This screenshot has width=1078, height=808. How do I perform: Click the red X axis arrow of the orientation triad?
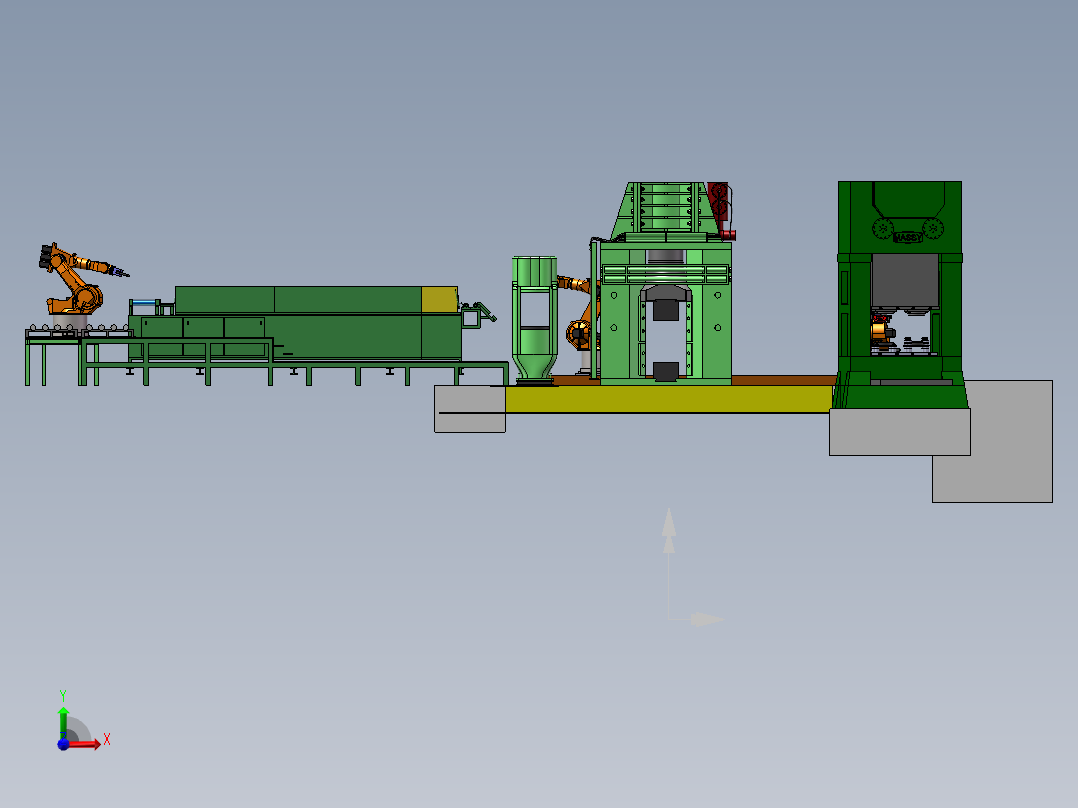point(86,744)
